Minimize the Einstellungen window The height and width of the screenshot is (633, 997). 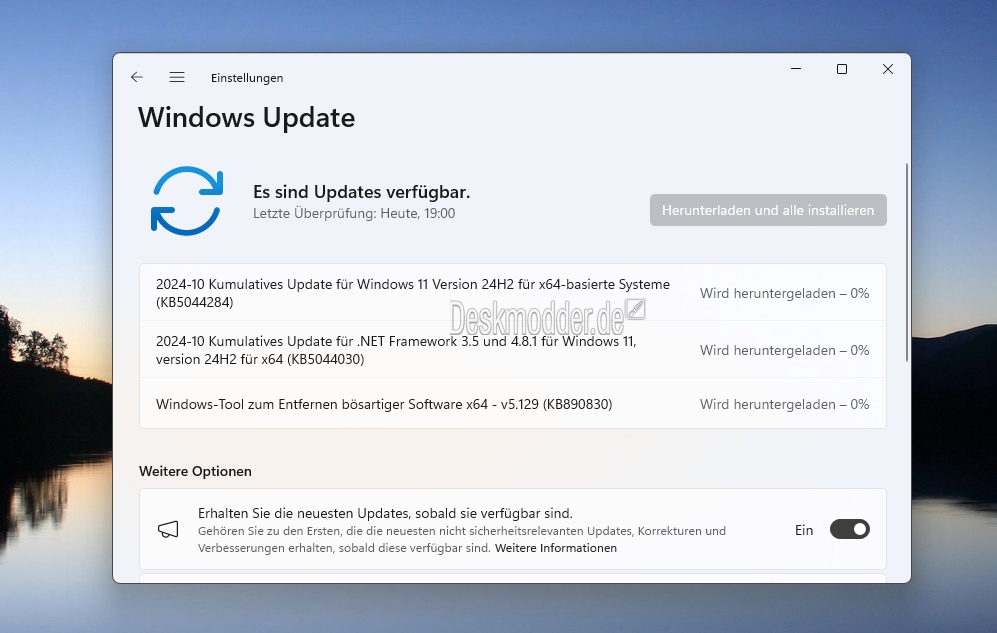pyautogui.click(x=796, y=69)
